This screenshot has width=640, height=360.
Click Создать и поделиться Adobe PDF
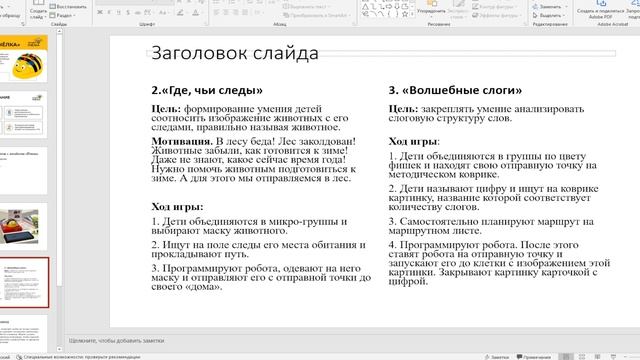(x=600, y=10)
